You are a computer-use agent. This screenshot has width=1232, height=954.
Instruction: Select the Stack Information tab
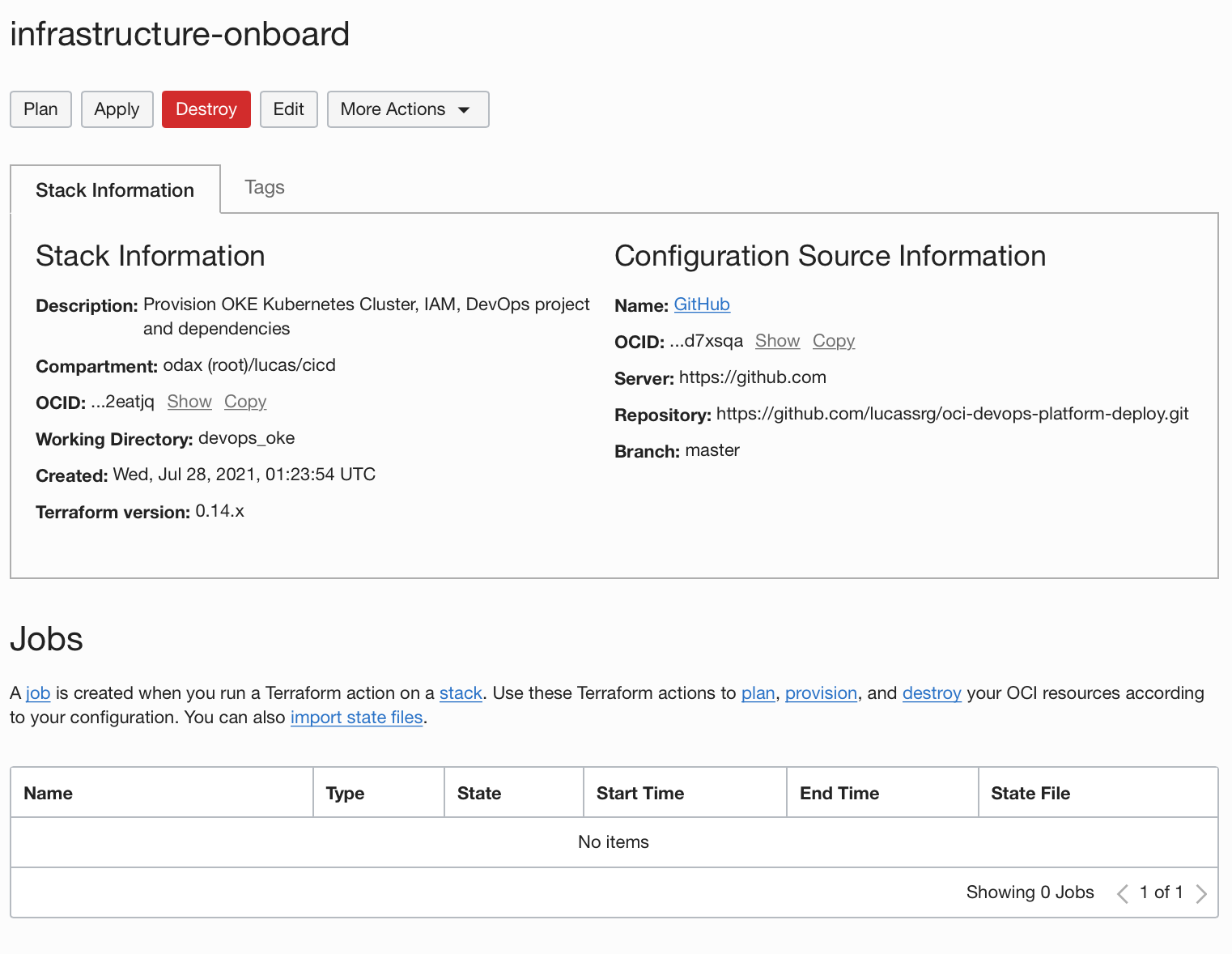click(x=115, y=190)
